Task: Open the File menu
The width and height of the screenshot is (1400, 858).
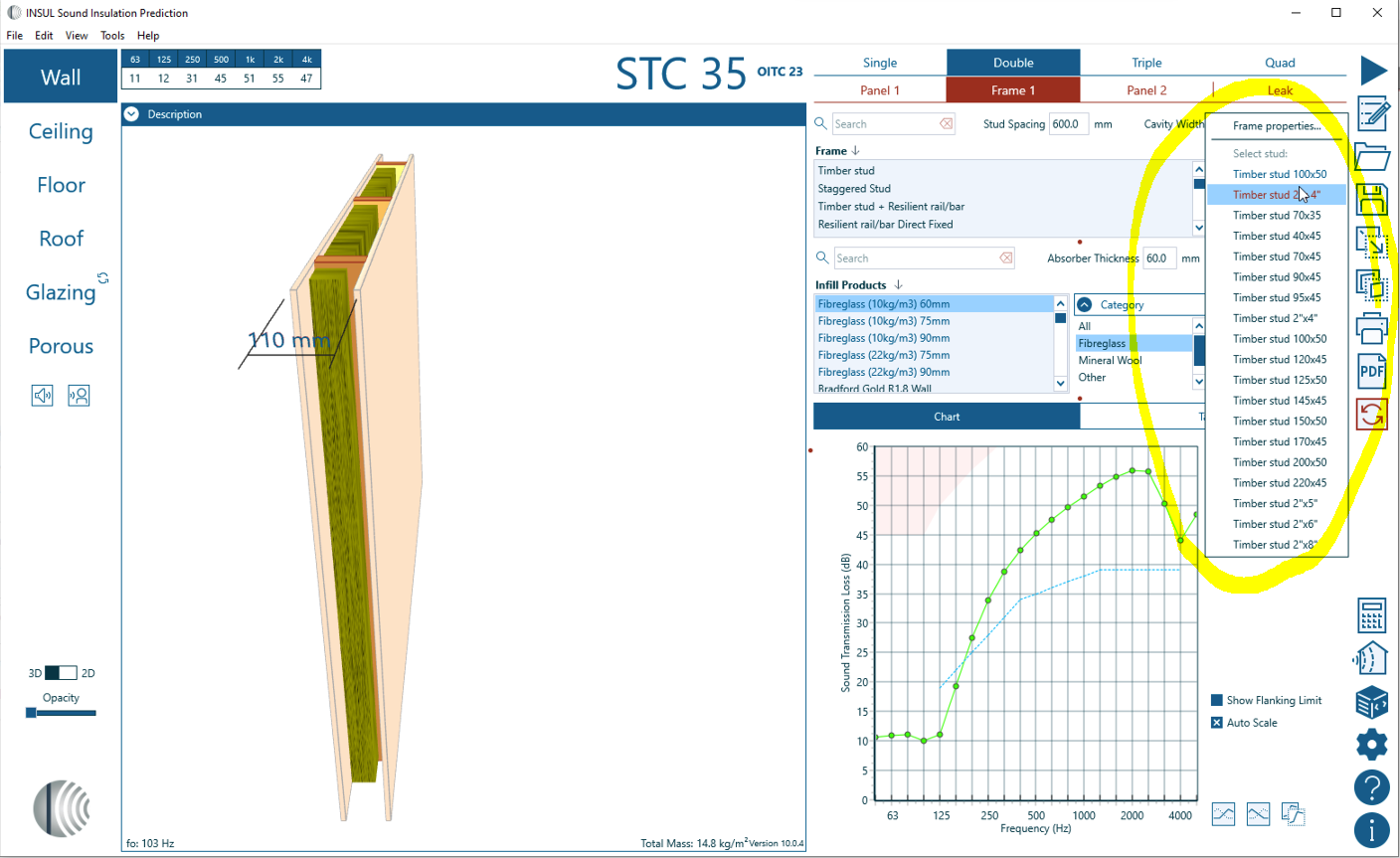Action: (x=15, y=35)
